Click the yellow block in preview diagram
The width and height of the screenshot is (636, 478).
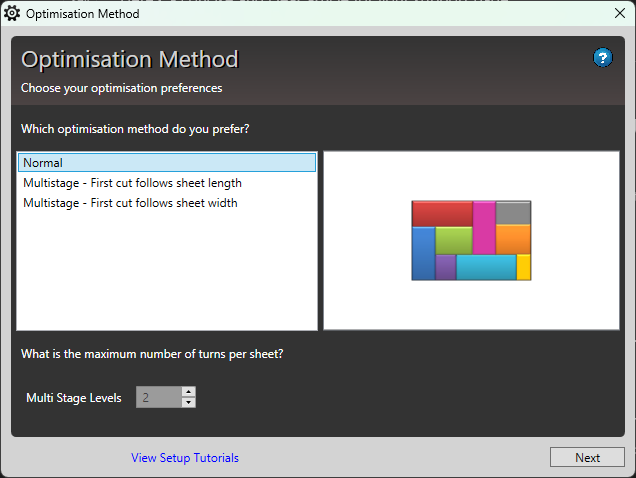tap(523, 267)
